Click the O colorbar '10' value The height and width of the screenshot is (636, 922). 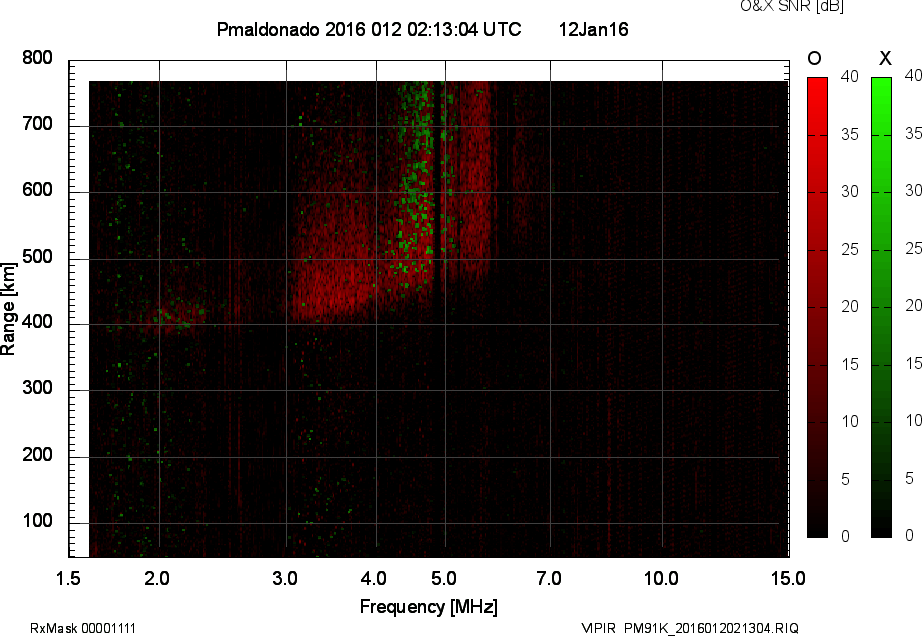coord(850,421)
